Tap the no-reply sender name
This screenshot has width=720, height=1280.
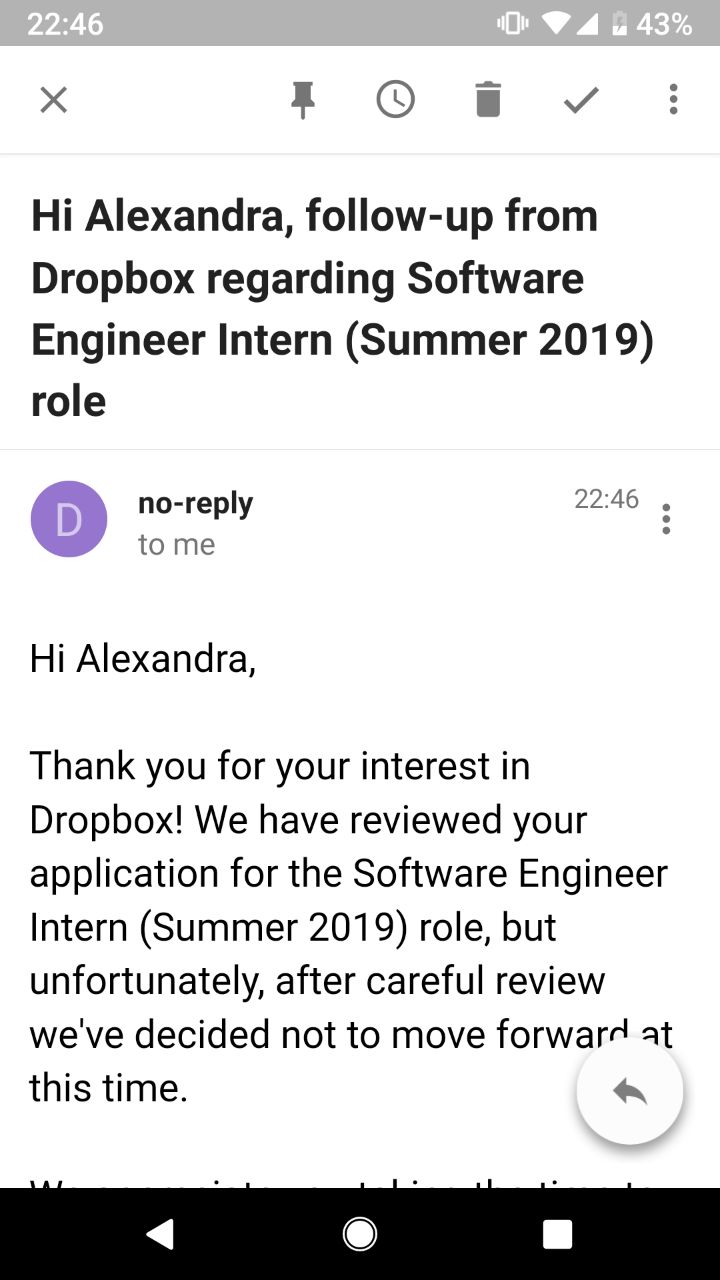195,503
